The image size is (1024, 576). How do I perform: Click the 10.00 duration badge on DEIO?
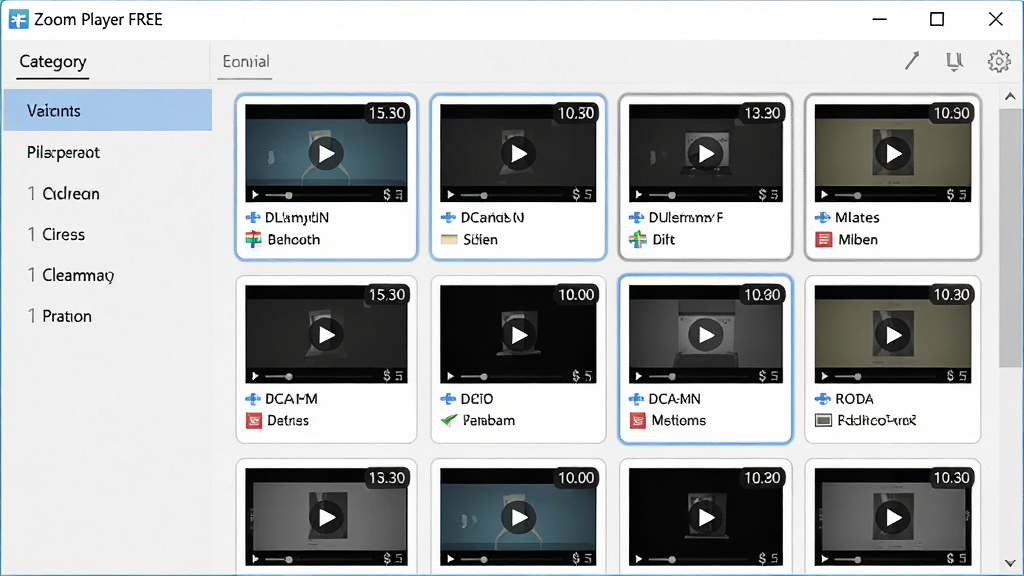(575, 295)
